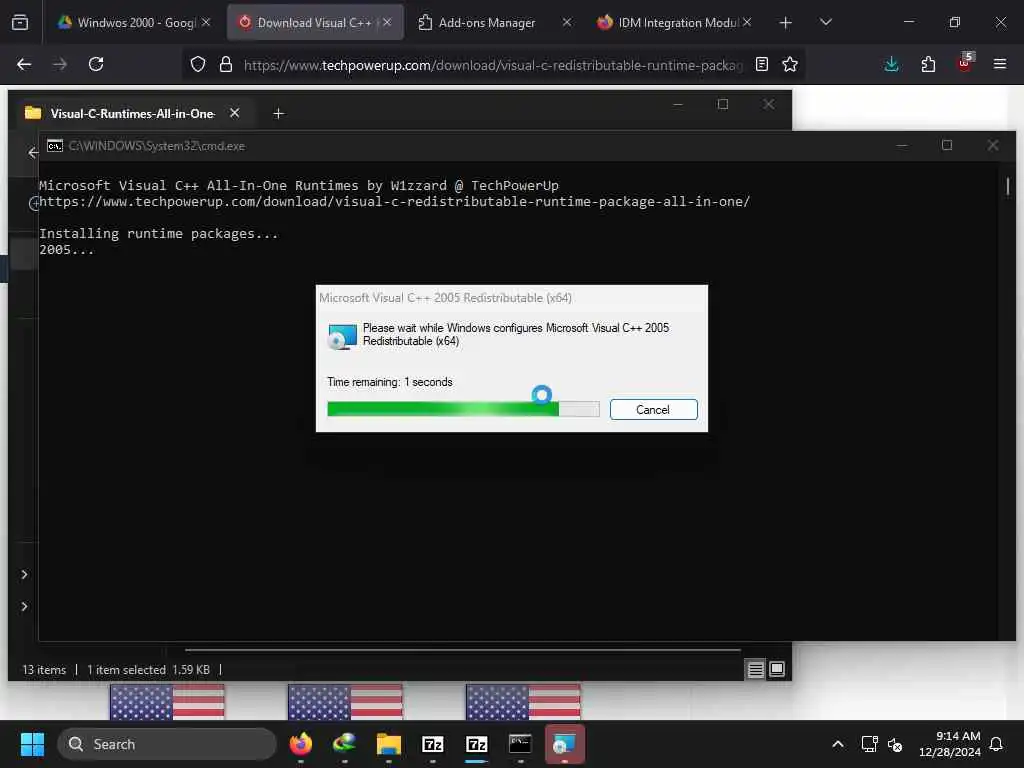
Task: Open Command Prompt from taskbar
Action: pyautogui.click(x=520, y=744)
